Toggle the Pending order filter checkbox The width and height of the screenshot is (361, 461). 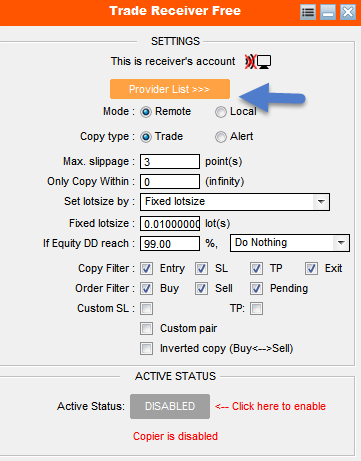point(256,289)
